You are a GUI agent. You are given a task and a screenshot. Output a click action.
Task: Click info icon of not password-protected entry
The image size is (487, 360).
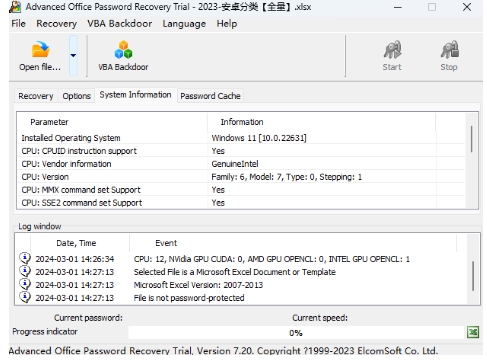[25, 297]
